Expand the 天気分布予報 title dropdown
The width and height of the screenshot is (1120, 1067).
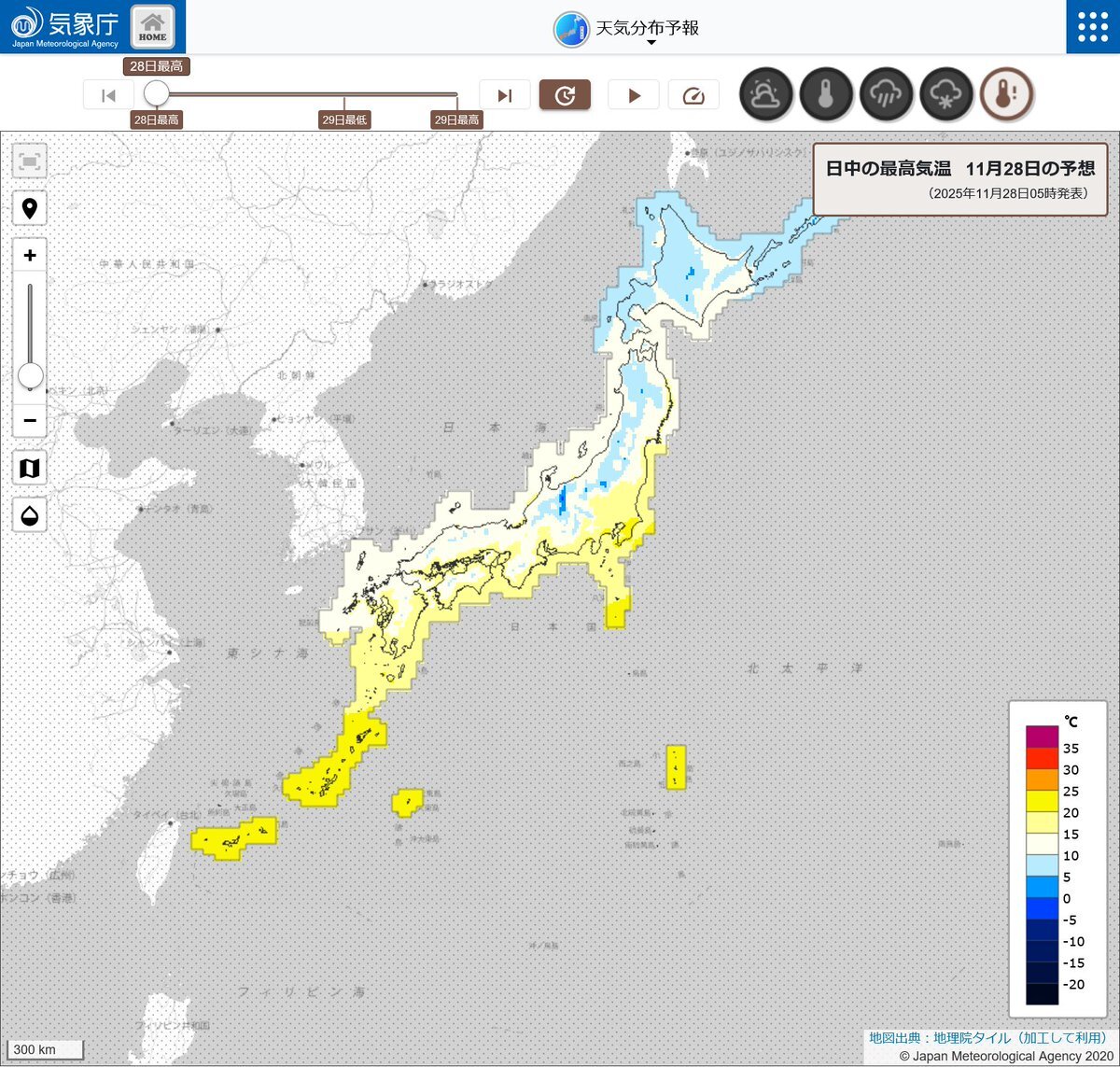(626, 30)
